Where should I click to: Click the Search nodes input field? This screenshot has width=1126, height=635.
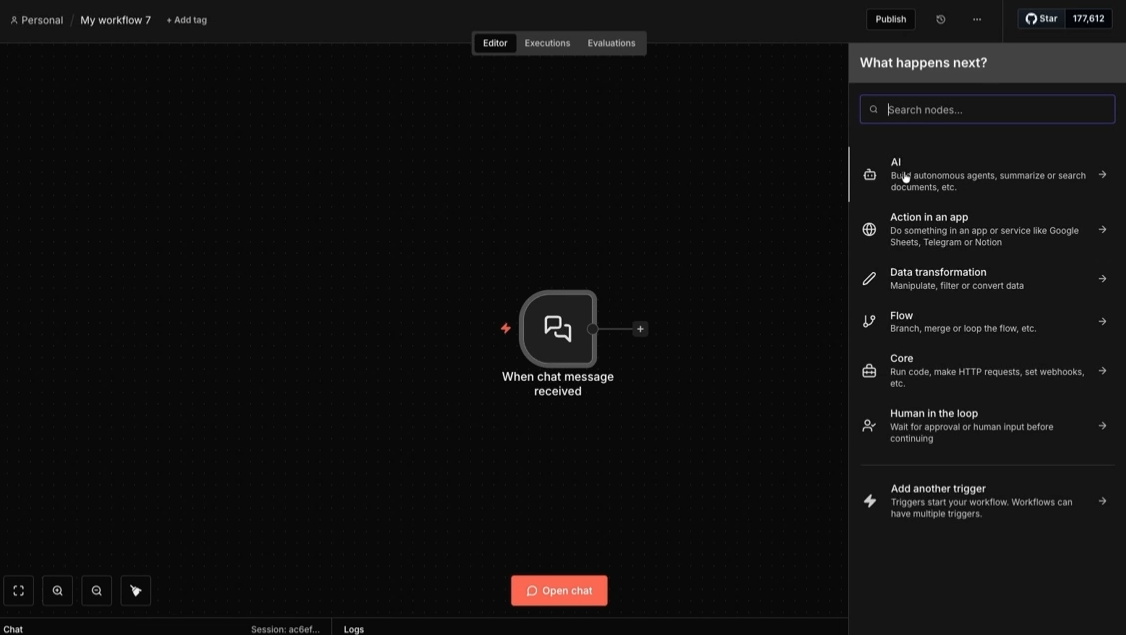coord(987,109)
